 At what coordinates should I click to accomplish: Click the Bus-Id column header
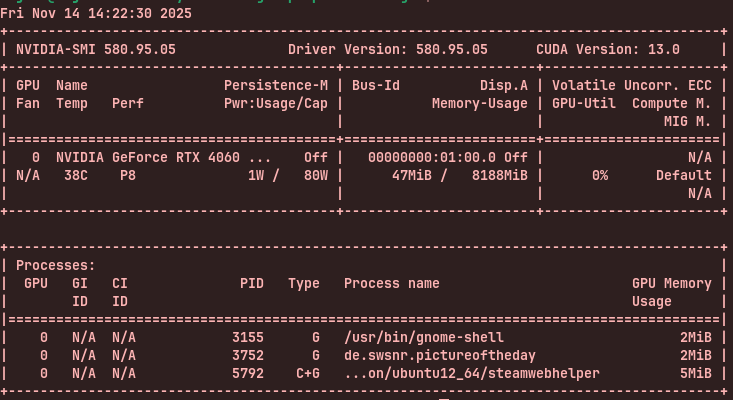pyautogui.click(x=376, y=86)
